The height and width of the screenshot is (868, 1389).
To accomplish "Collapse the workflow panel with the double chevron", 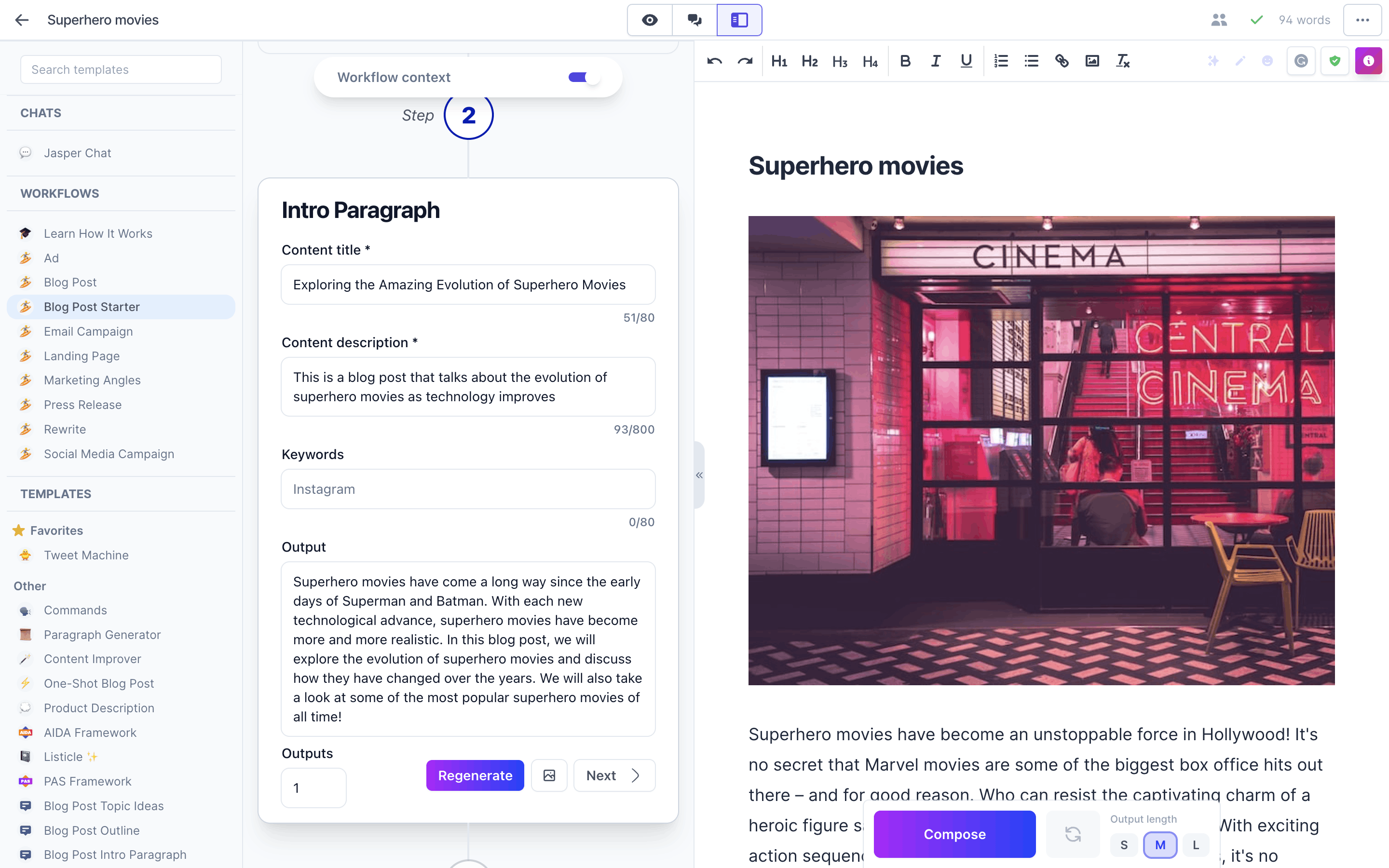I will tap(699, 475).
